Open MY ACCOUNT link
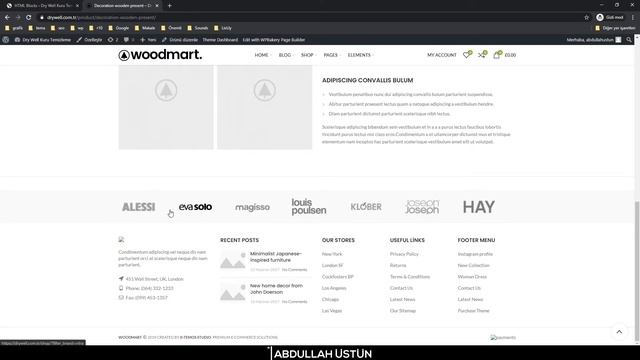 point(442,55)
